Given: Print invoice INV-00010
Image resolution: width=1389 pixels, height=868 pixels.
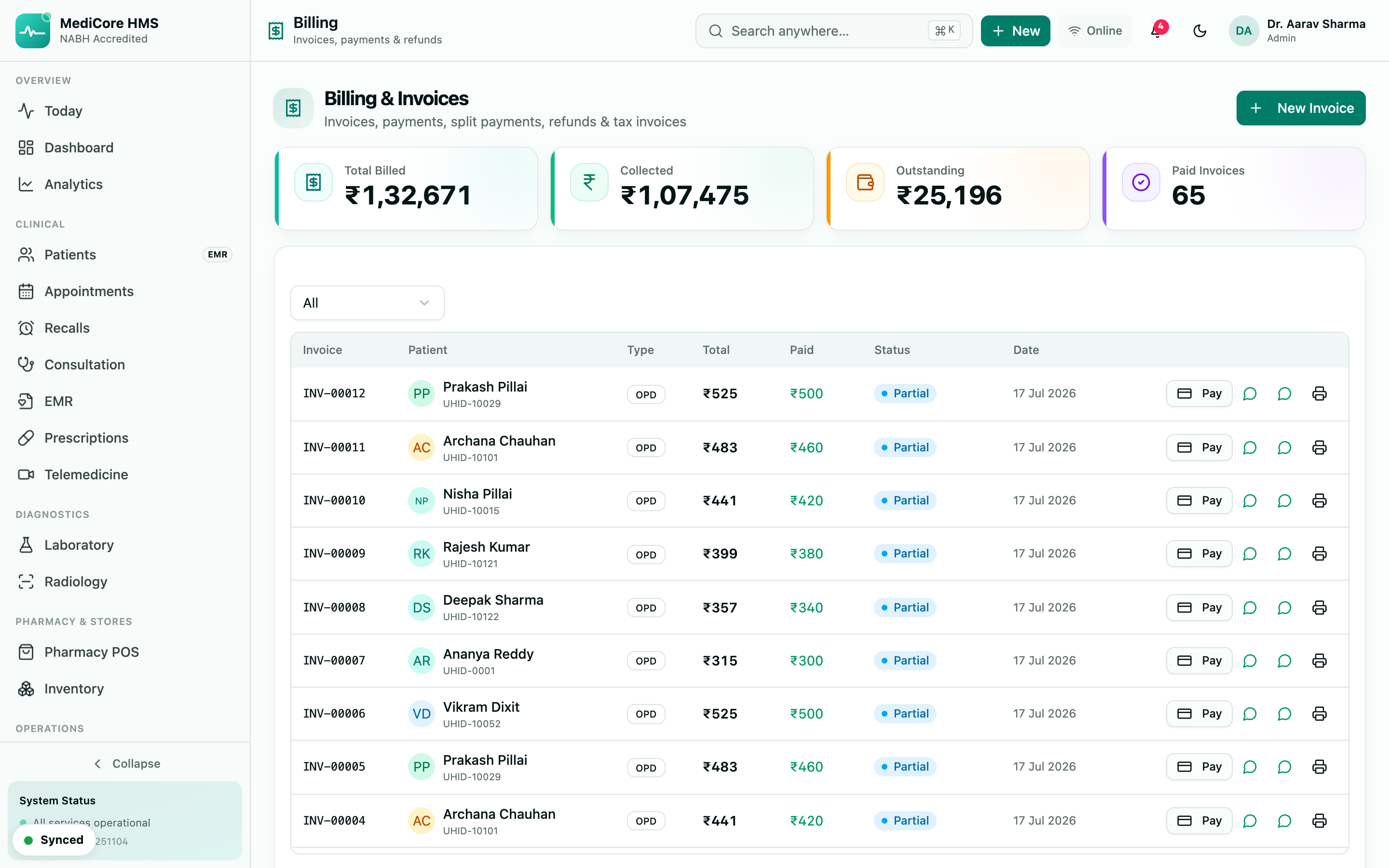Looking at the screenshot, I should pos(1319,501).
